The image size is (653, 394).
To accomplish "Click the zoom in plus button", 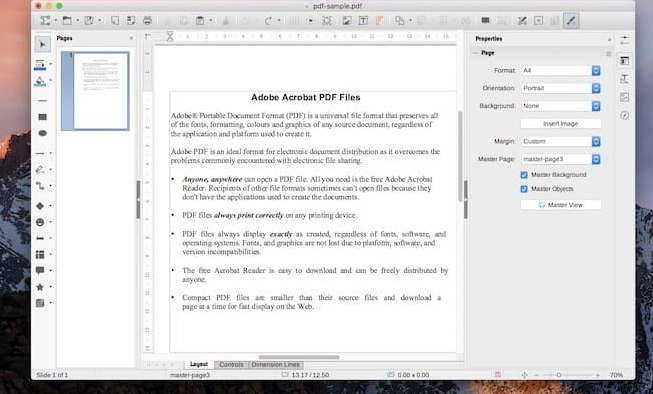I will click(598, 375).
